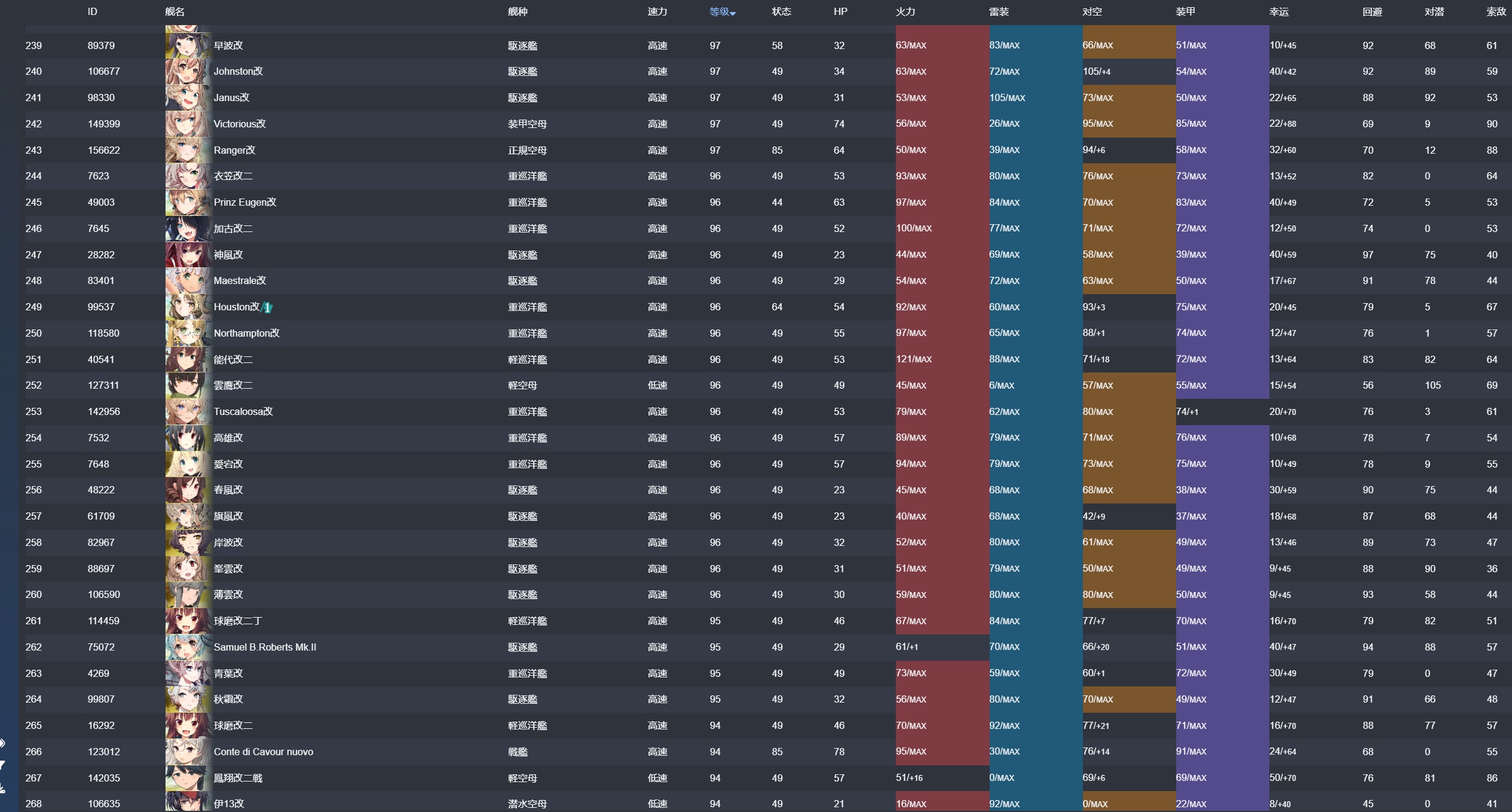1512x812 pixels.
Task: Click the ID column header
Action: coord(92,12)
